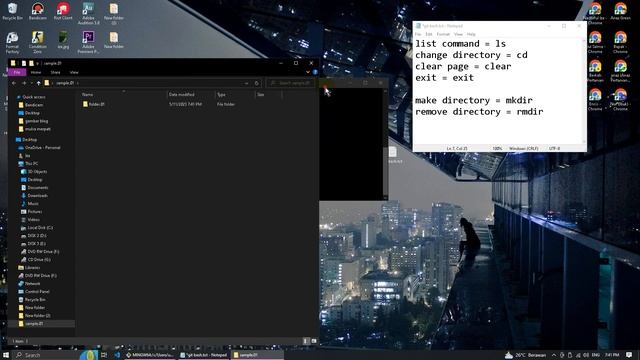Switch to details view in Explorer status bar
Screen dimensions: 640x360
[306, 341]
